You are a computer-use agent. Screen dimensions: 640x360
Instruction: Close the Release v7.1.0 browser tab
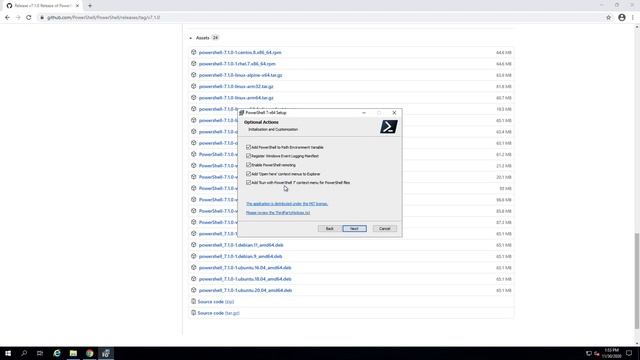(x=77, y=6)
